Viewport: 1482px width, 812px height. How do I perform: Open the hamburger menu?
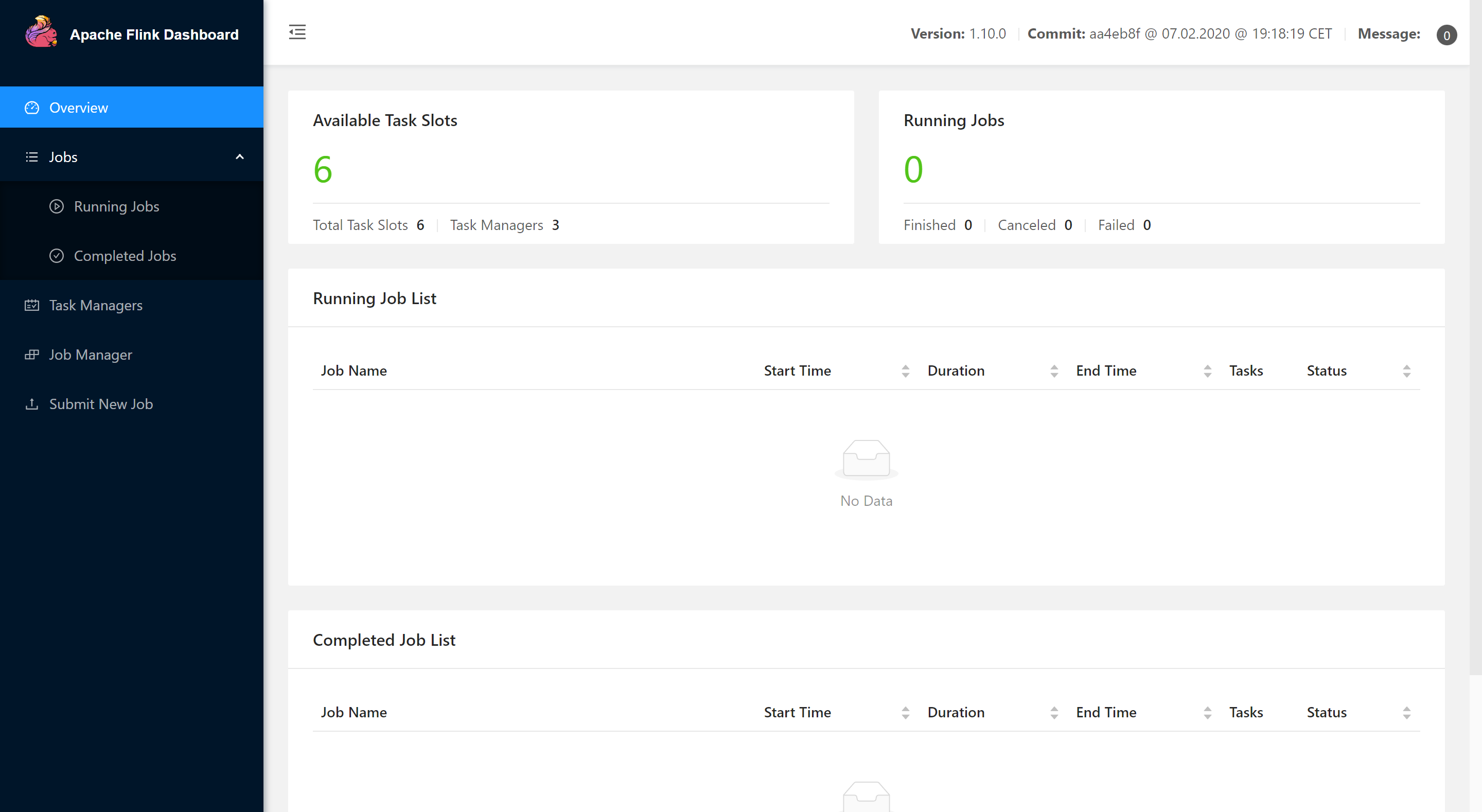(x=297, y=32)
